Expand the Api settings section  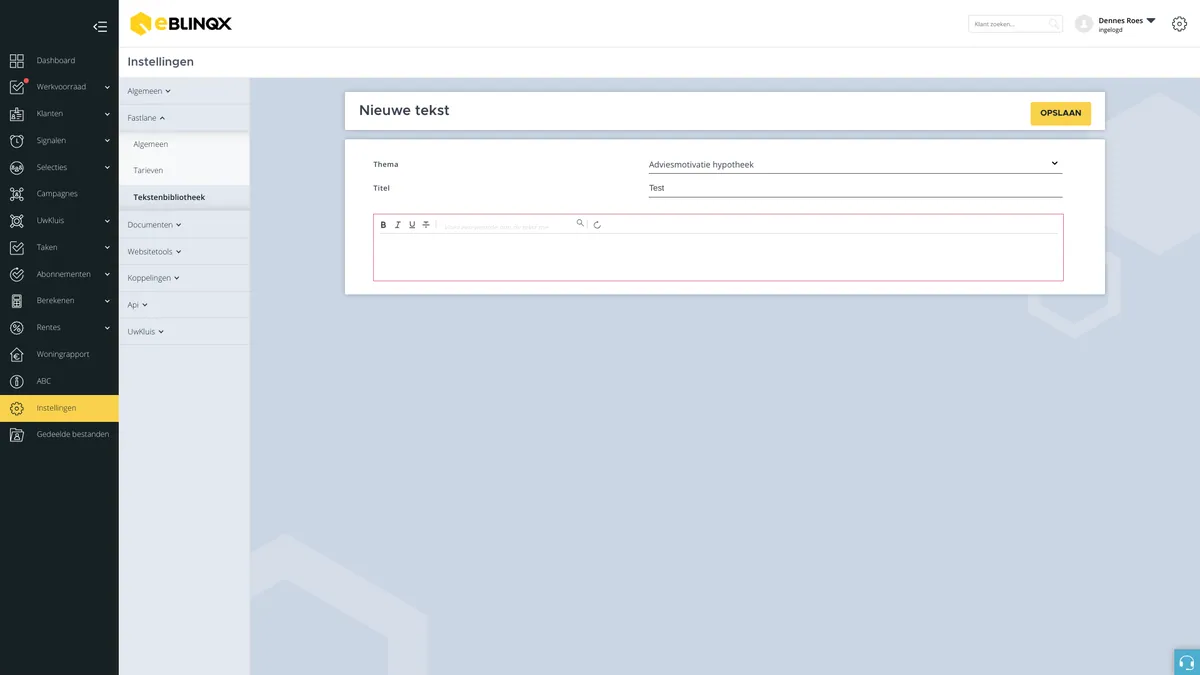(137, 305)
